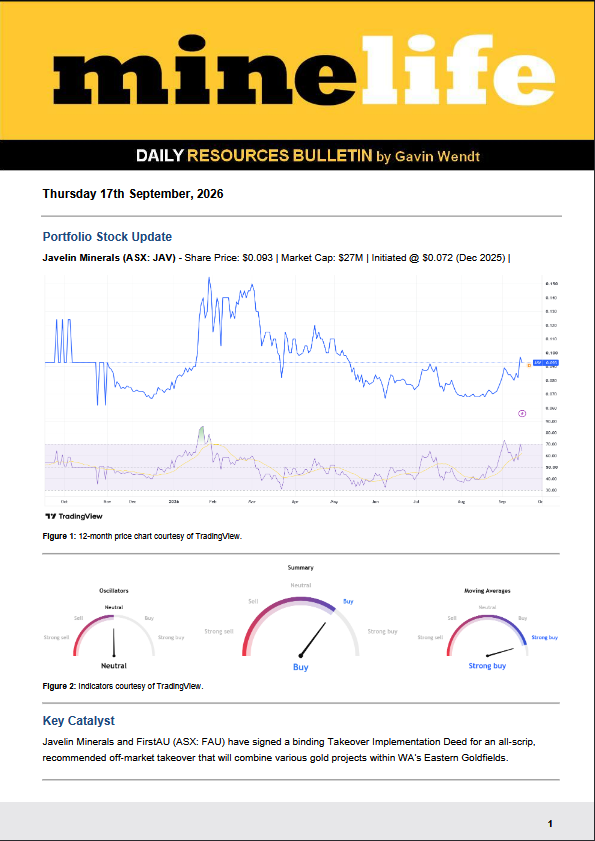This screenshot has width=595, height=841.
Task: Click the Sell label on the Oscillators gauge
Action: [79, 618]
